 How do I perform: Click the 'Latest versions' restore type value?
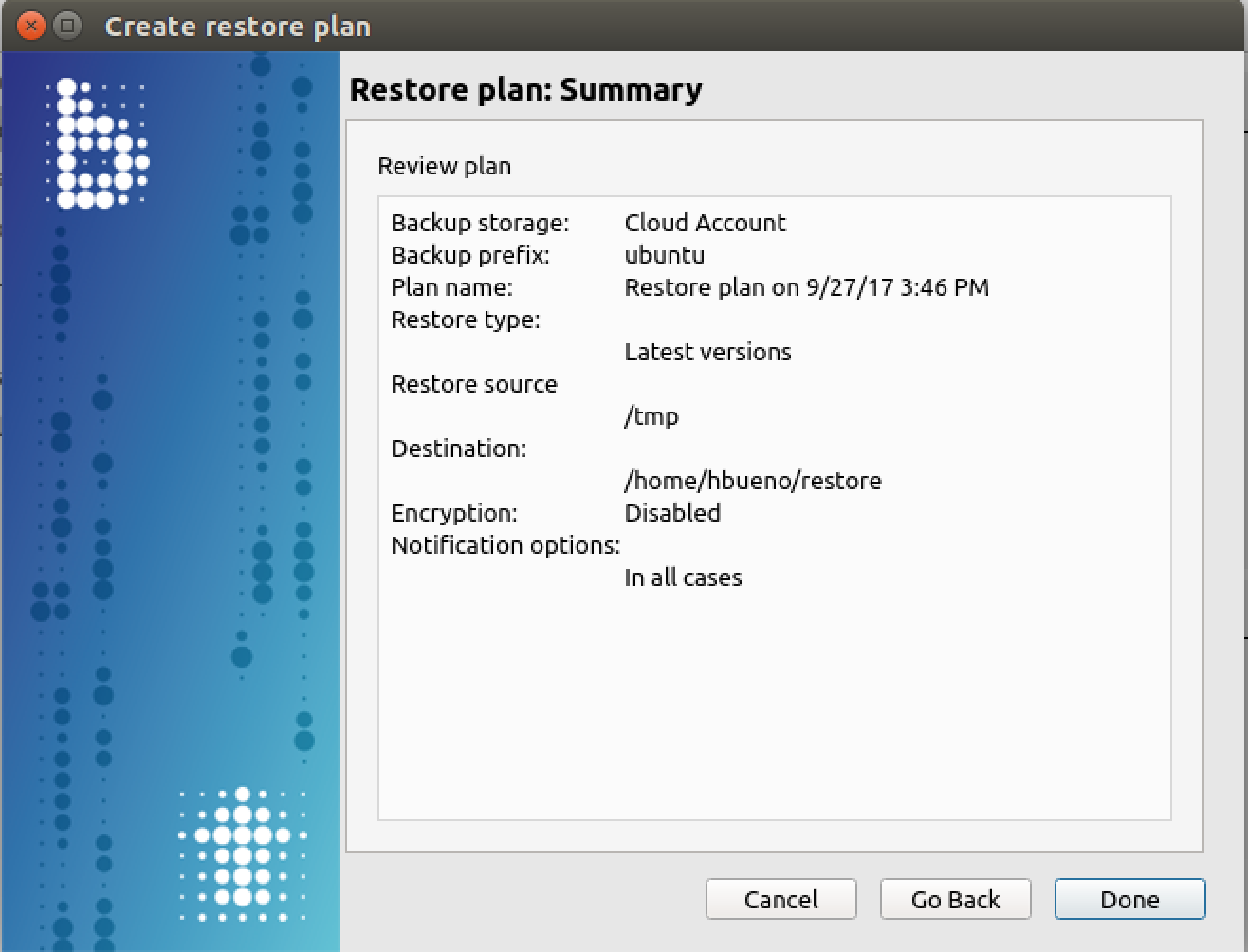[707, 352]
